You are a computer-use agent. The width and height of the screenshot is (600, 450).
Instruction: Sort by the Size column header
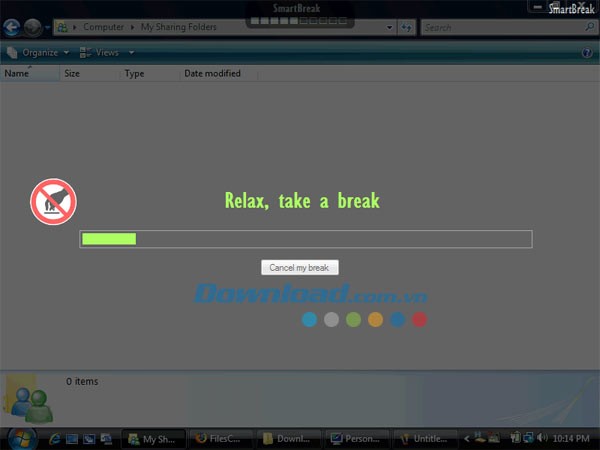pyautogui.click(x=89, y=73)
